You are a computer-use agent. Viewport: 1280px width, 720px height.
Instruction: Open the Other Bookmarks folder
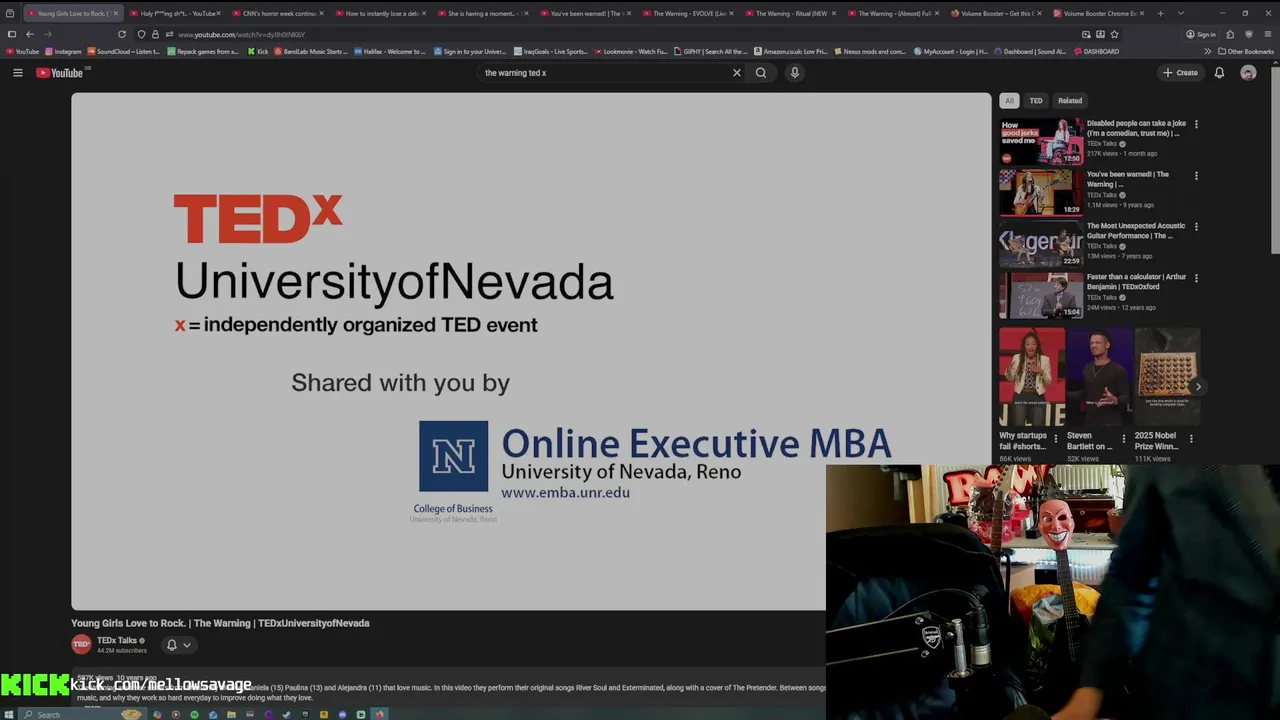pyautogui.click(x=1246, y=51)
